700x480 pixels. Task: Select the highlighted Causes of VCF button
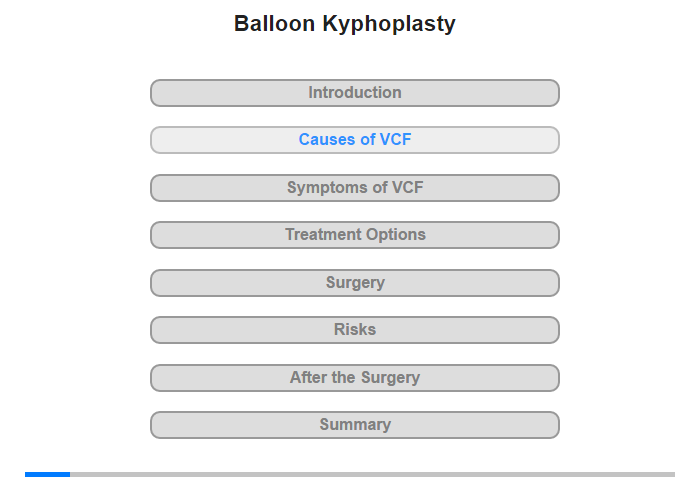(x=354, y=140)
